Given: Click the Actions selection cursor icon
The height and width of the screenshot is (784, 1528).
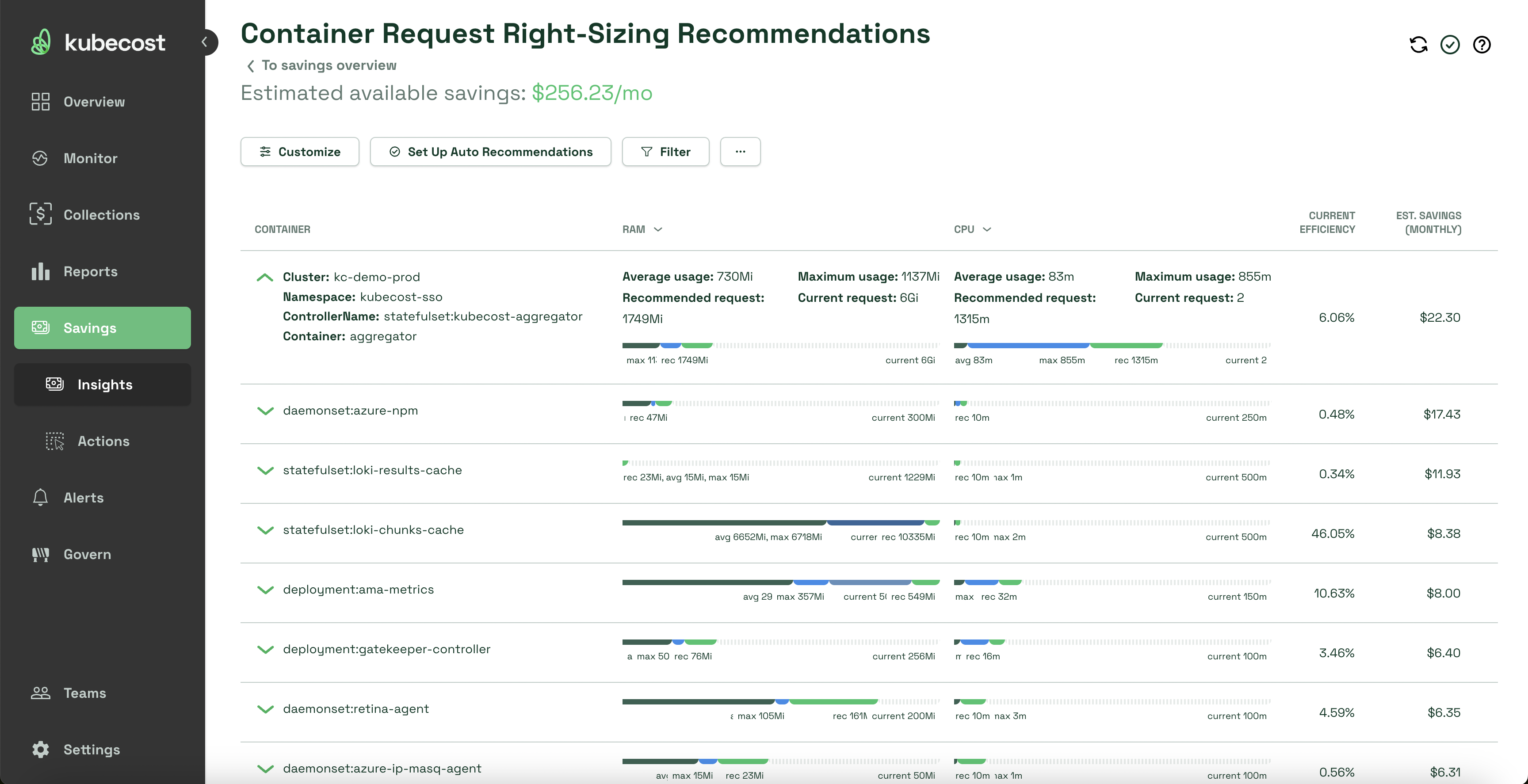Looking at the screenshot, I should point(54,441).
